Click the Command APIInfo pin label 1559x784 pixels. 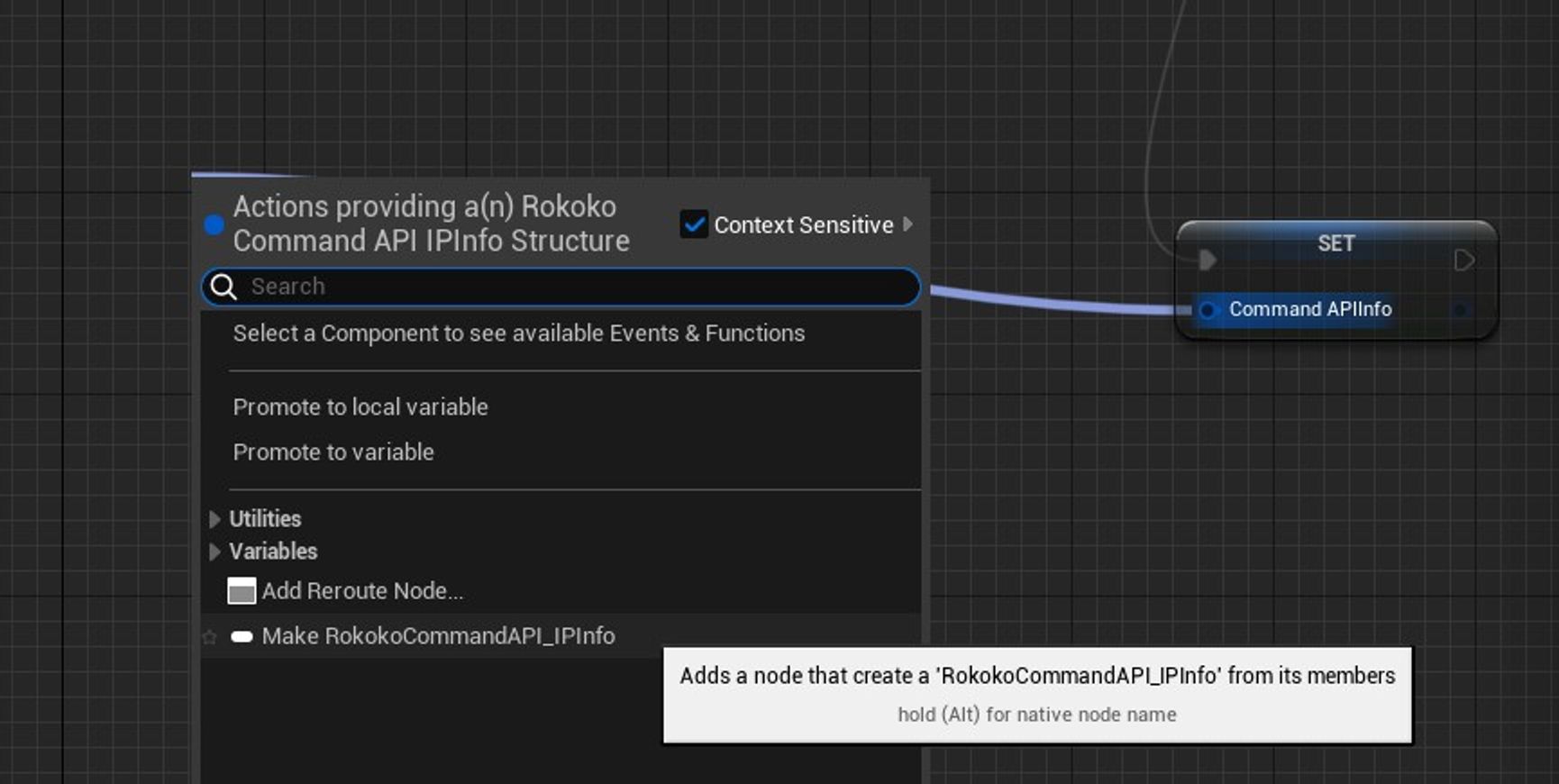tap(1310, 309)
